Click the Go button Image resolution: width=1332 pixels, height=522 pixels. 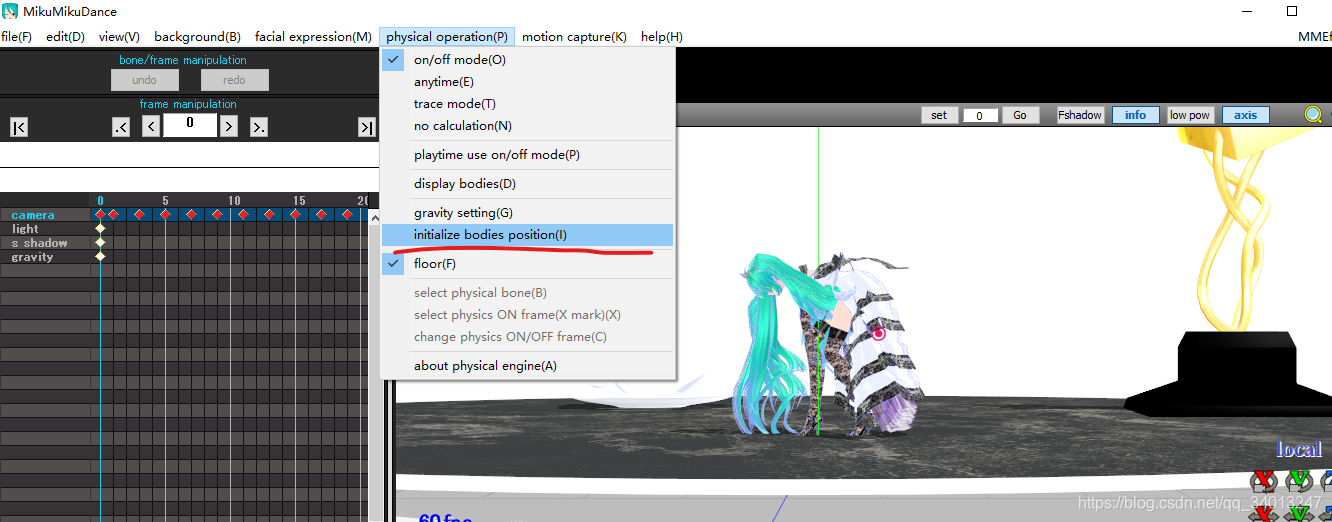pos(1020,115)
